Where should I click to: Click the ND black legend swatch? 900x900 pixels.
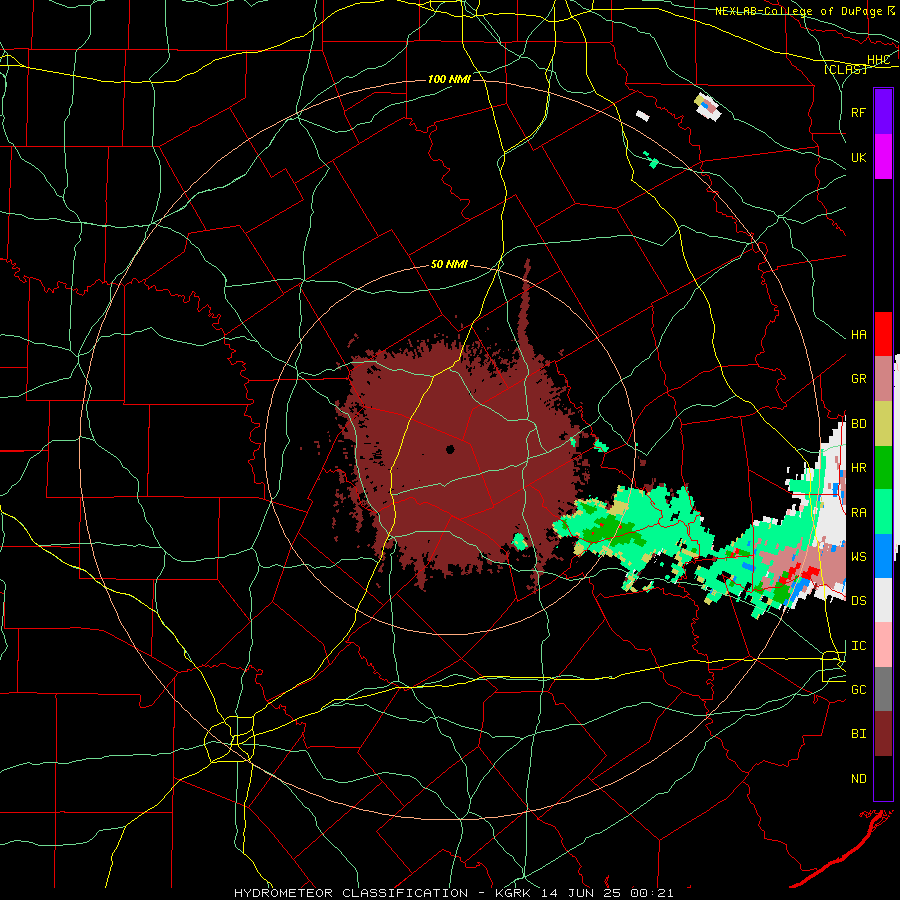click(883, 778)
